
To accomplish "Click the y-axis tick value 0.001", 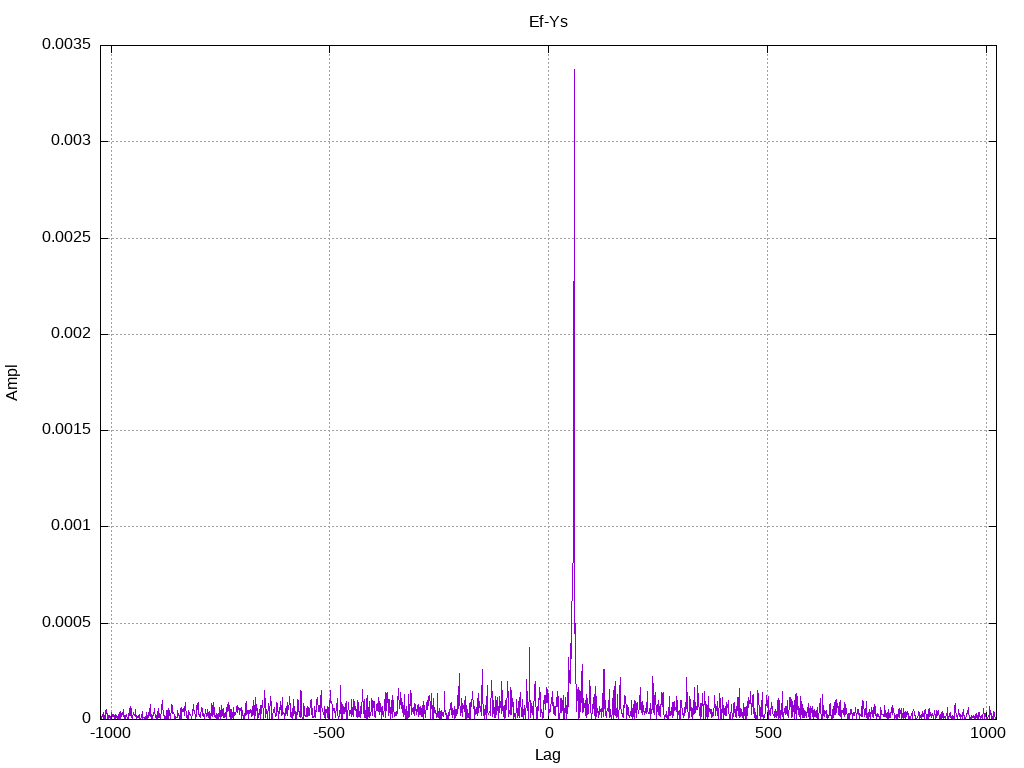I will click(x=71, y=526).
